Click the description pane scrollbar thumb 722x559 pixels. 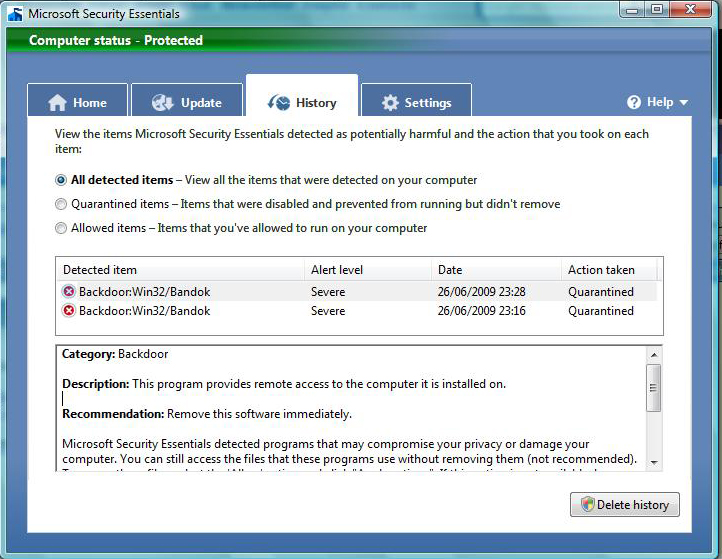(654, 386)
